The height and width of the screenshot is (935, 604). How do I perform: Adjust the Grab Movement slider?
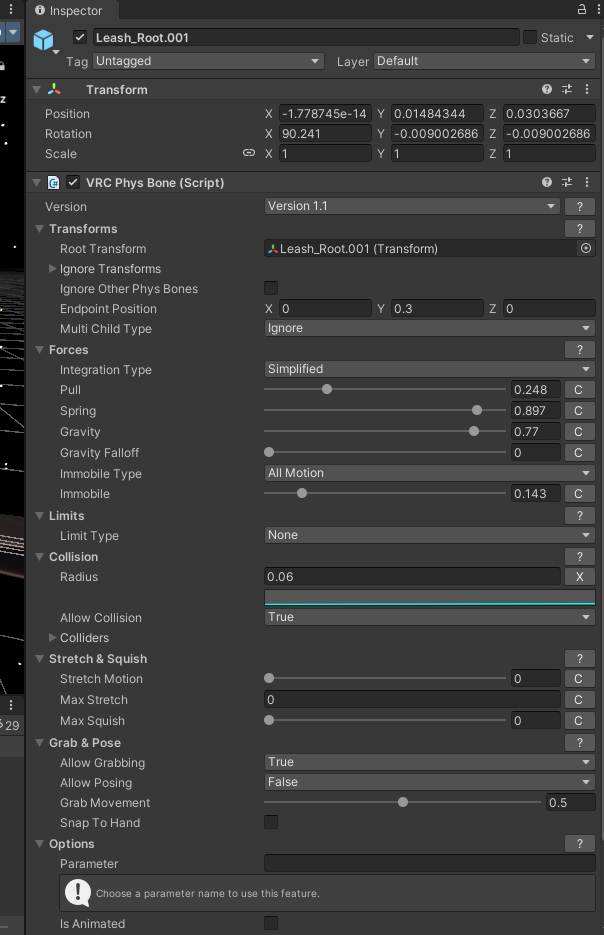pos(402,802)
